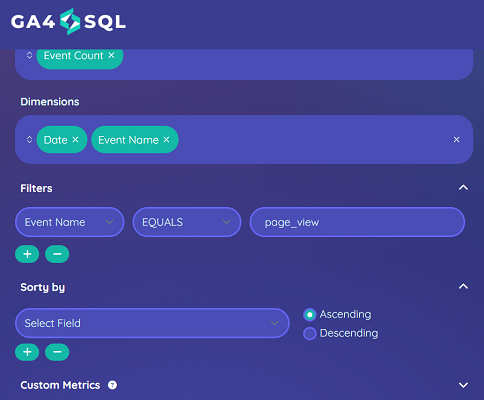Remove the Date dimension chip
The width and height of the screenshot is (484, 400).
tap(76, 140)
